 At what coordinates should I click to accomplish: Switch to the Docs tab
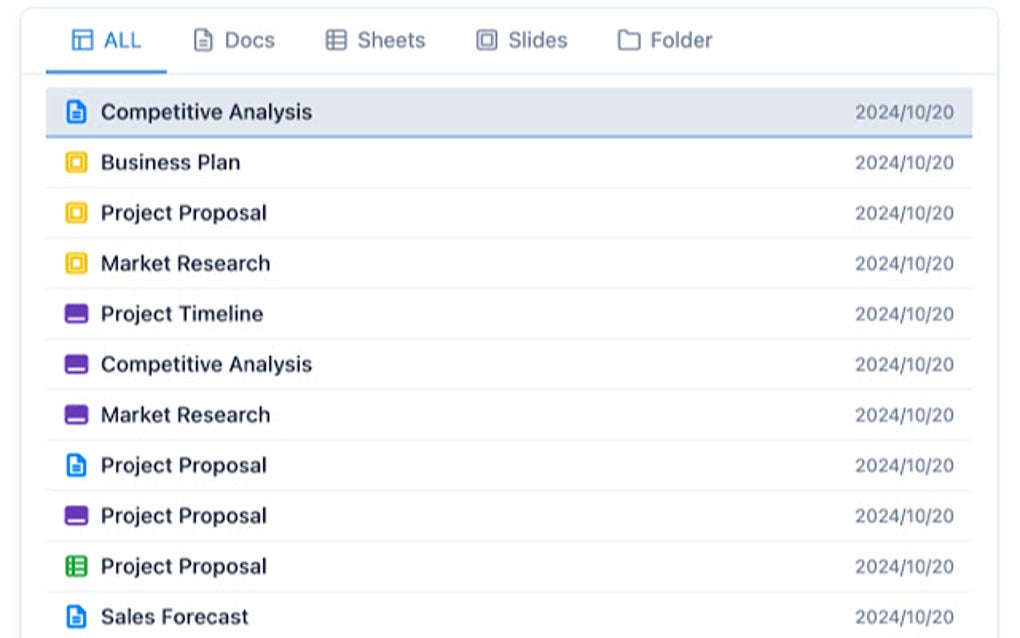click(233, 40)
